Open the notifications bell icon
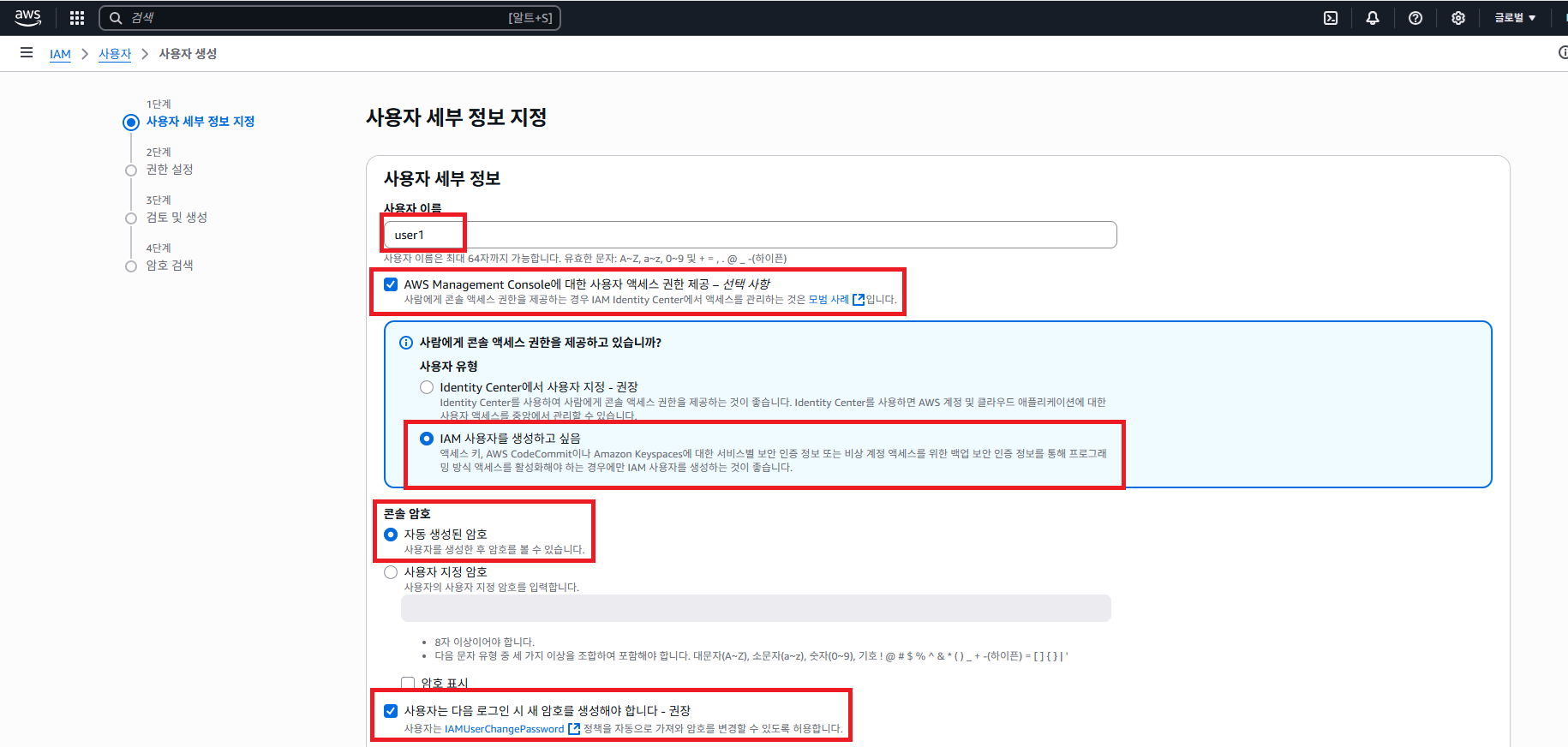 tap(1373, 18)
